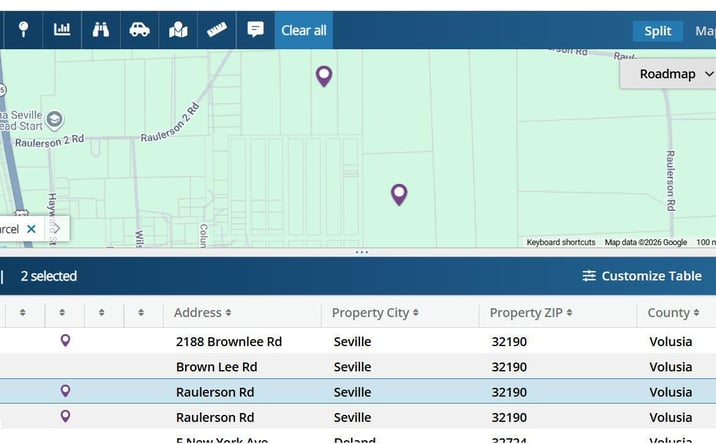Screen dimensions: 716x444
Task: Sort table by Property City column
Action: [x=375, y=312]
